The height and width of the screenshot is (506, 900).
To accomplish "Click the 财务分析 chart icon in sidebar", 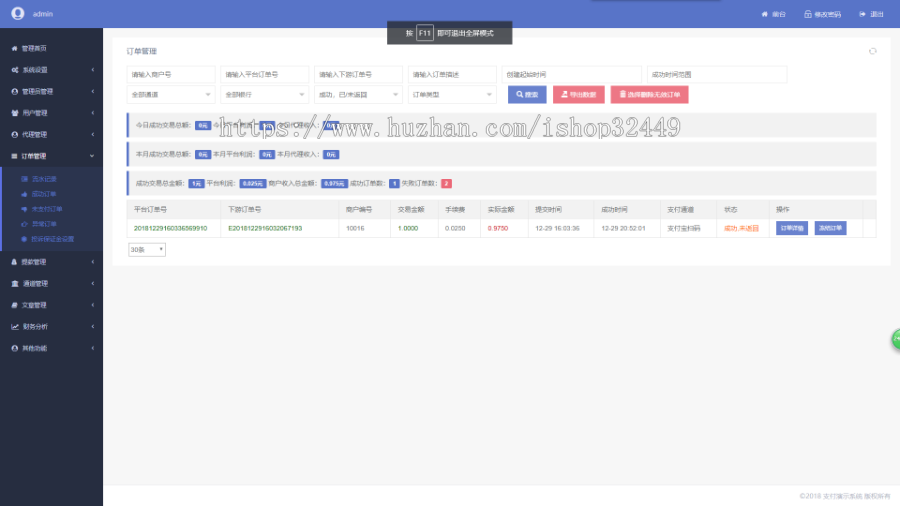I will 14,326.
